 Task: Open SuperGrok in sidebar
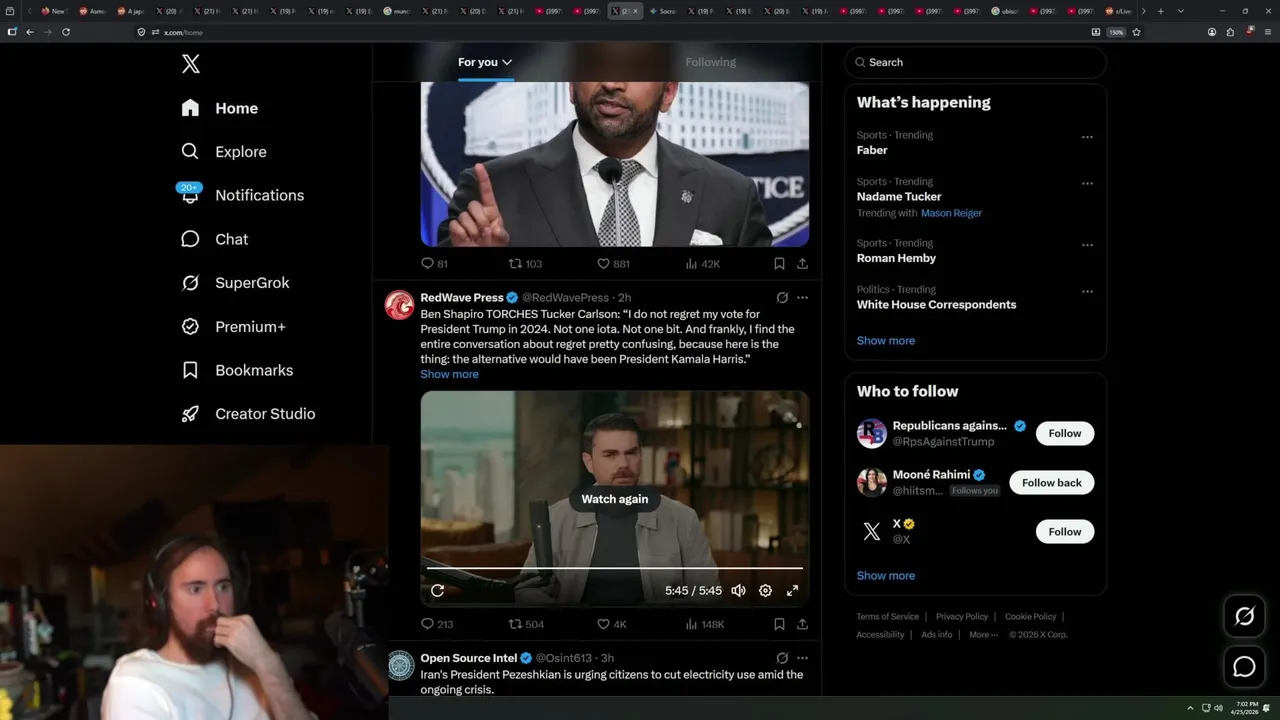[x=235, y=283]
